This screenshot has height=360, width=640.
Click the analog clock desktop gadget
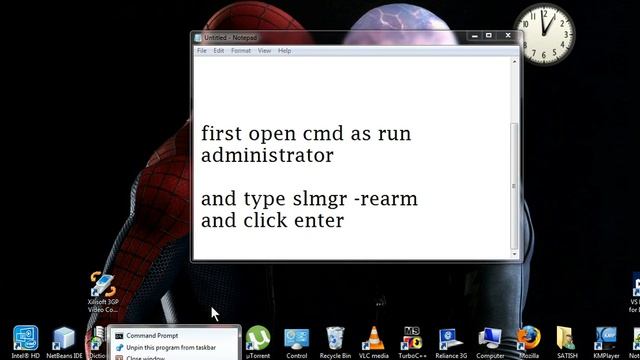point(544,34)
